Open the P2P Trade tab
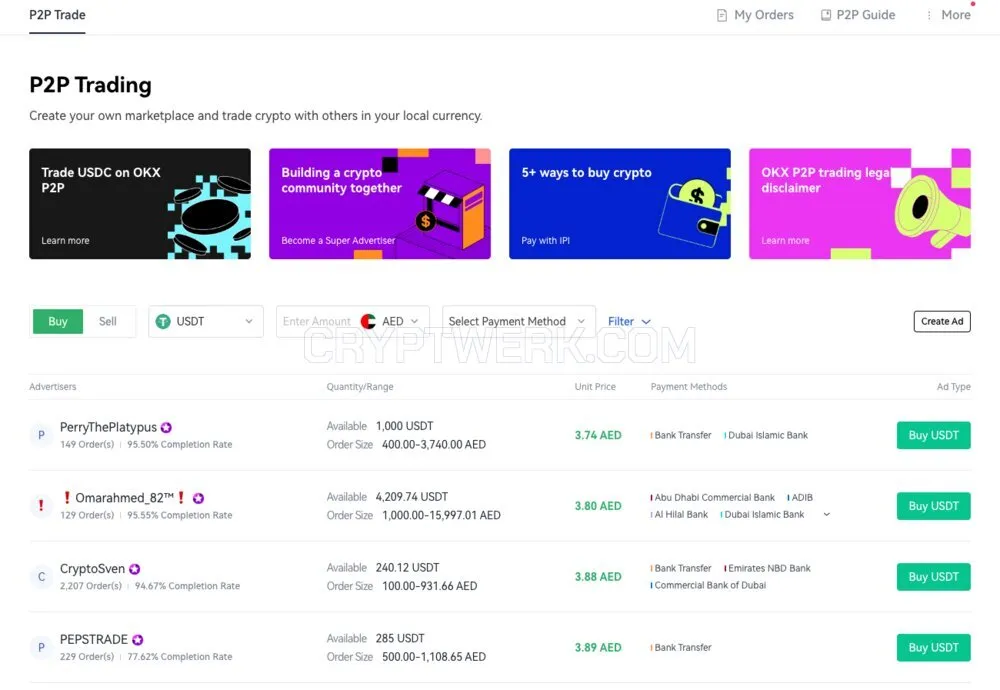The height and width of the screenshot is (690, 1000). [57, 15]
